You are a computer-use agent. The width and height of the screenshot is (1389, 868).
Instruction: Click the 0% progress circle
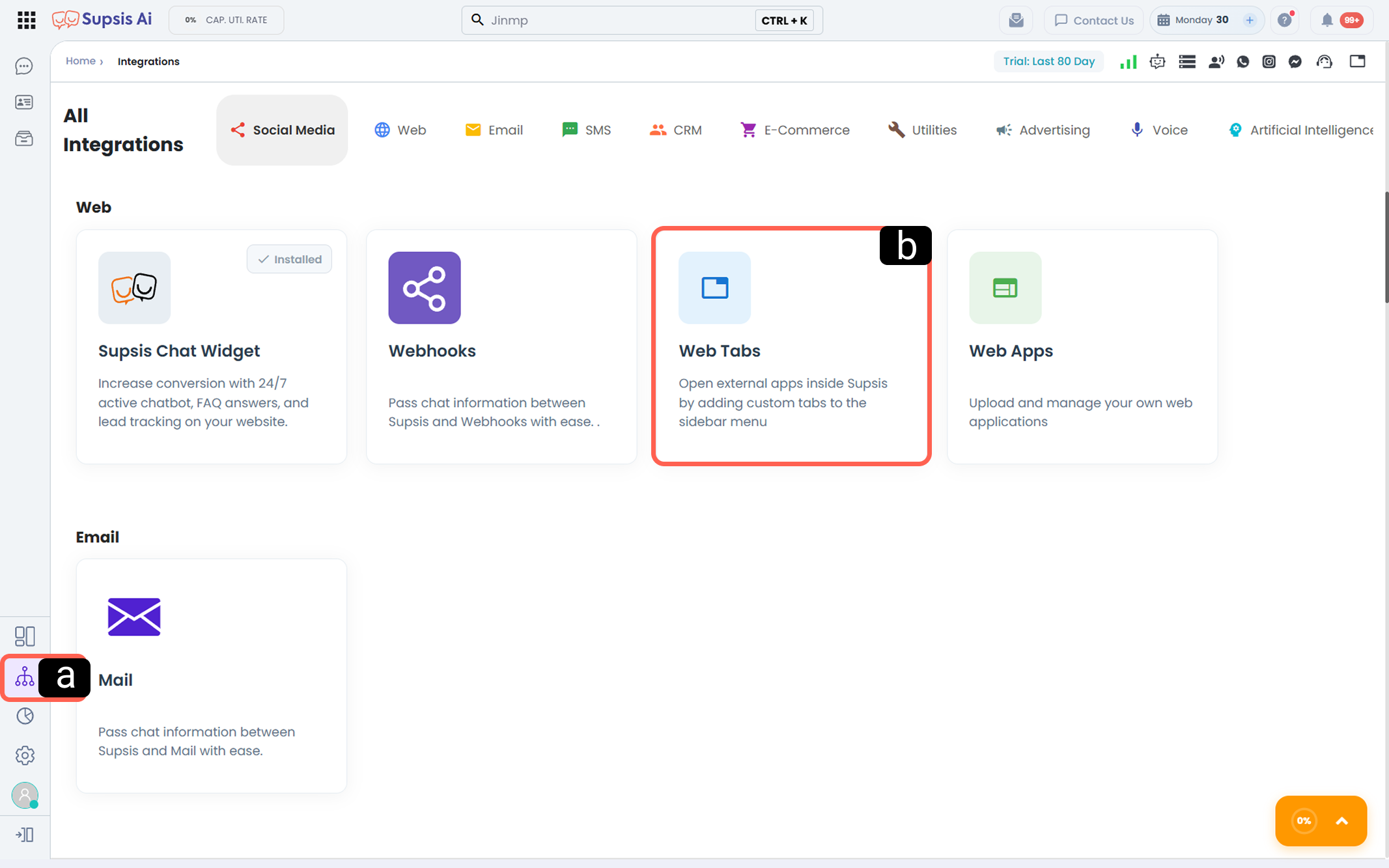pyautogui.click(x=1304, y=821)
